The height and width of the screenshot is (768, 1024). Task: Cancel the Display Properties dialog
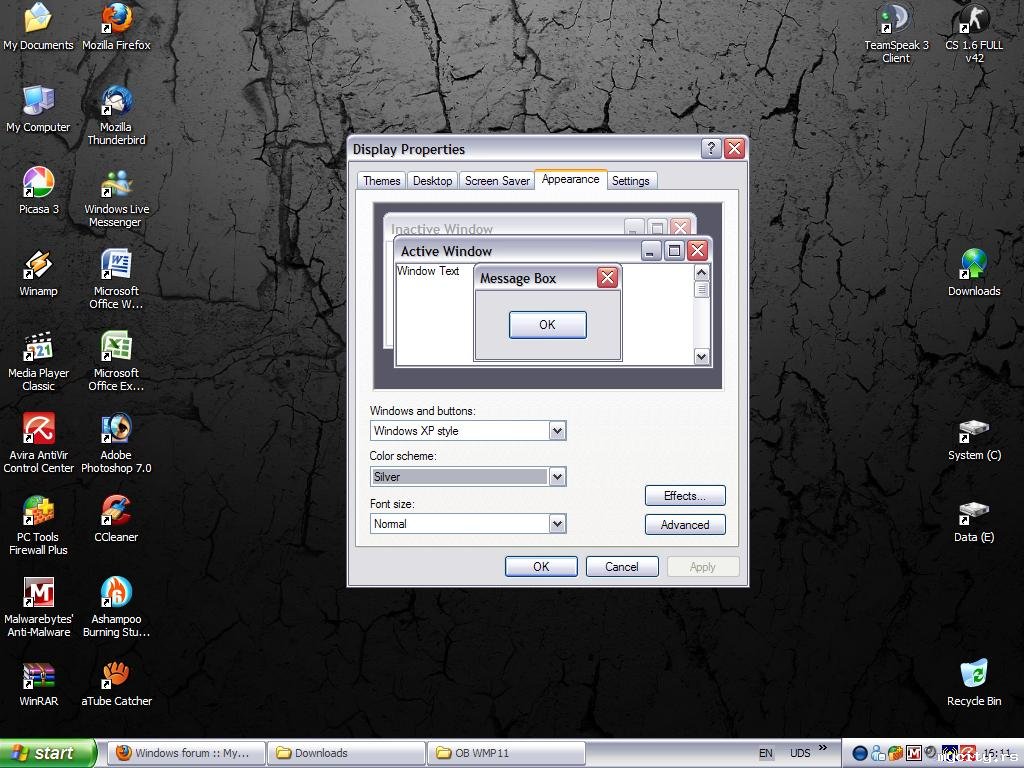pyautogui.click(x=622, y=566)
